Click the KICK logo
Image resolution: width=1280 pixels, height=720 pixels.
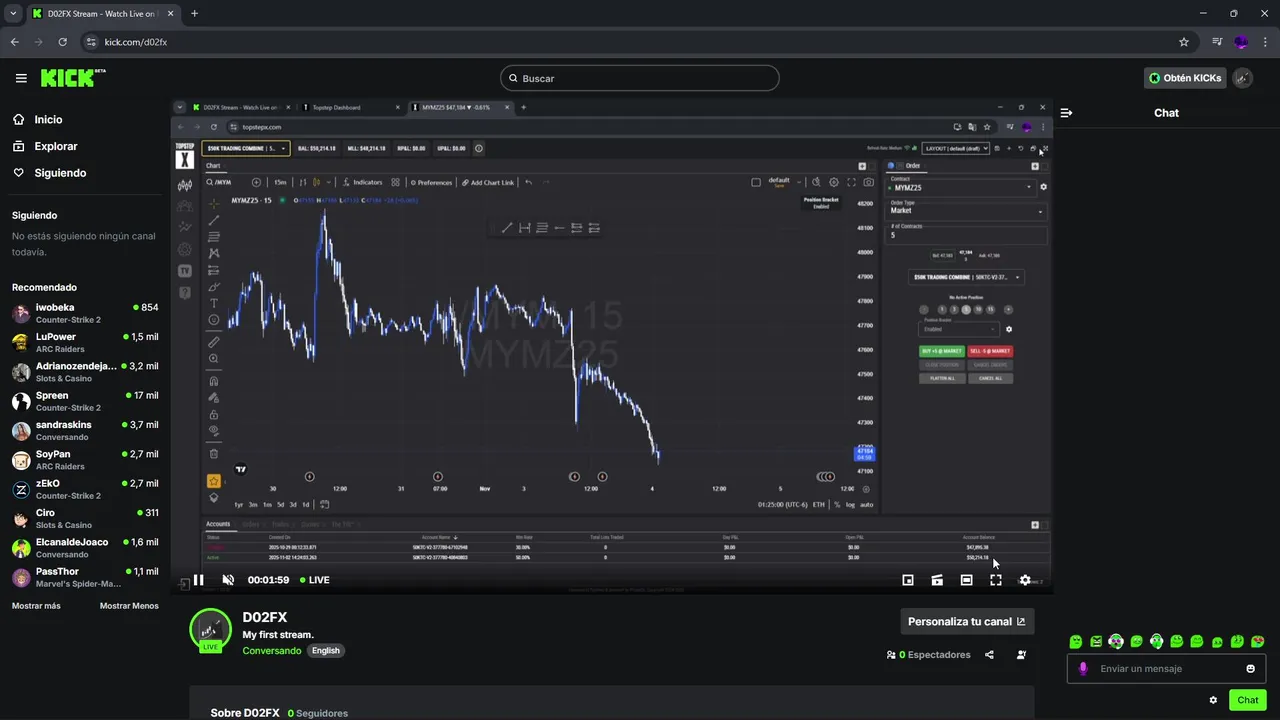point(73,78)
